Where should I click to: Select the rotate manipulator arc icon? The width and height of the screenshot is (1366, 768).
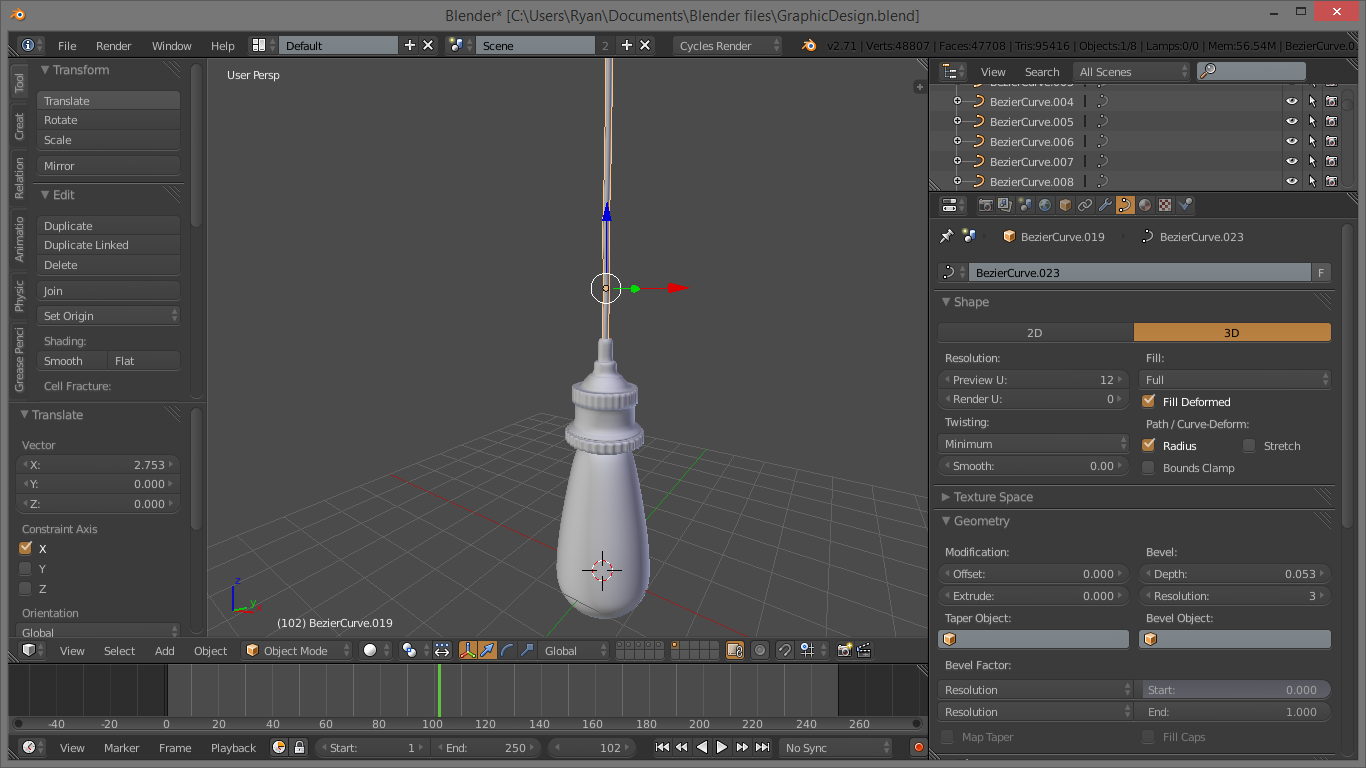coord(507,650)
